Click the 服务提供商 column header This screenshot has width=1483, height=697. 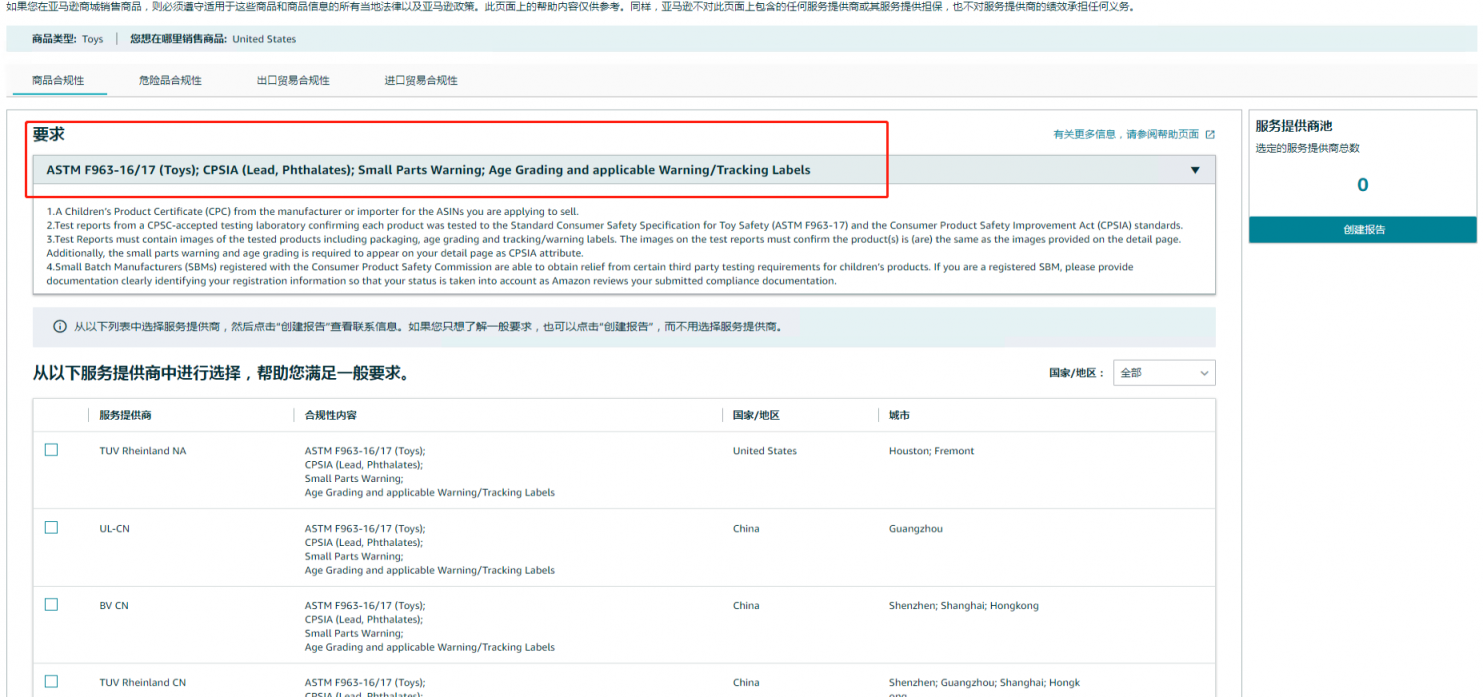coord(126,415)
